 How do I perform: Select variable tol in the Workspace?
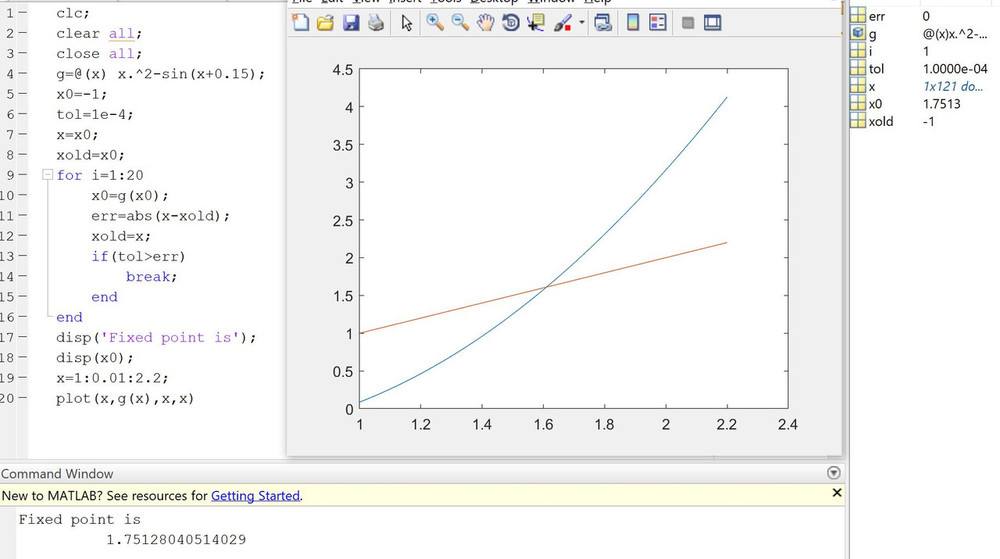876,69
